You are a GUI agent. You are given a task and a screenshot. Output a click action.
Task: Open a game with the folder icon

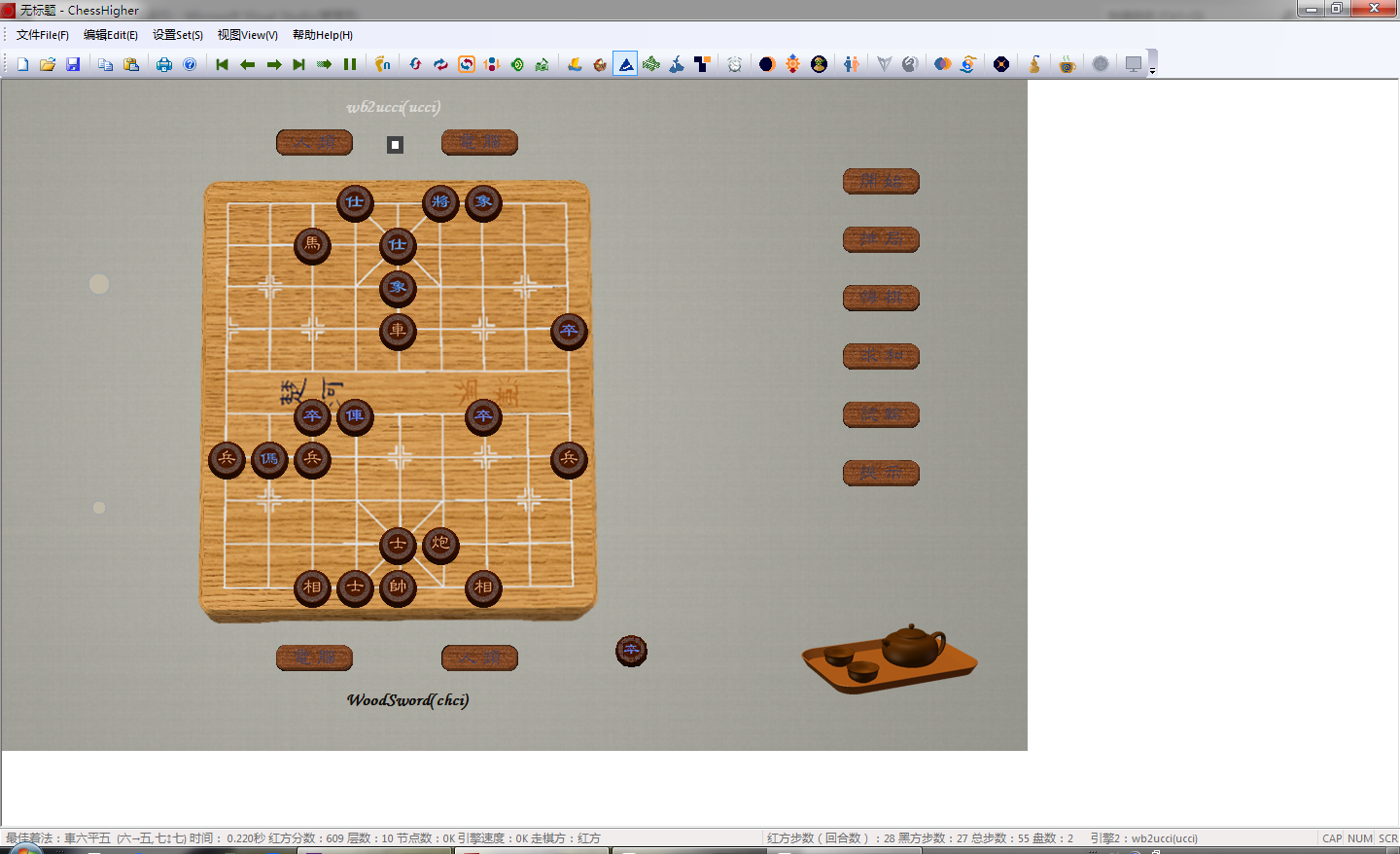click(x=47, y=64)
